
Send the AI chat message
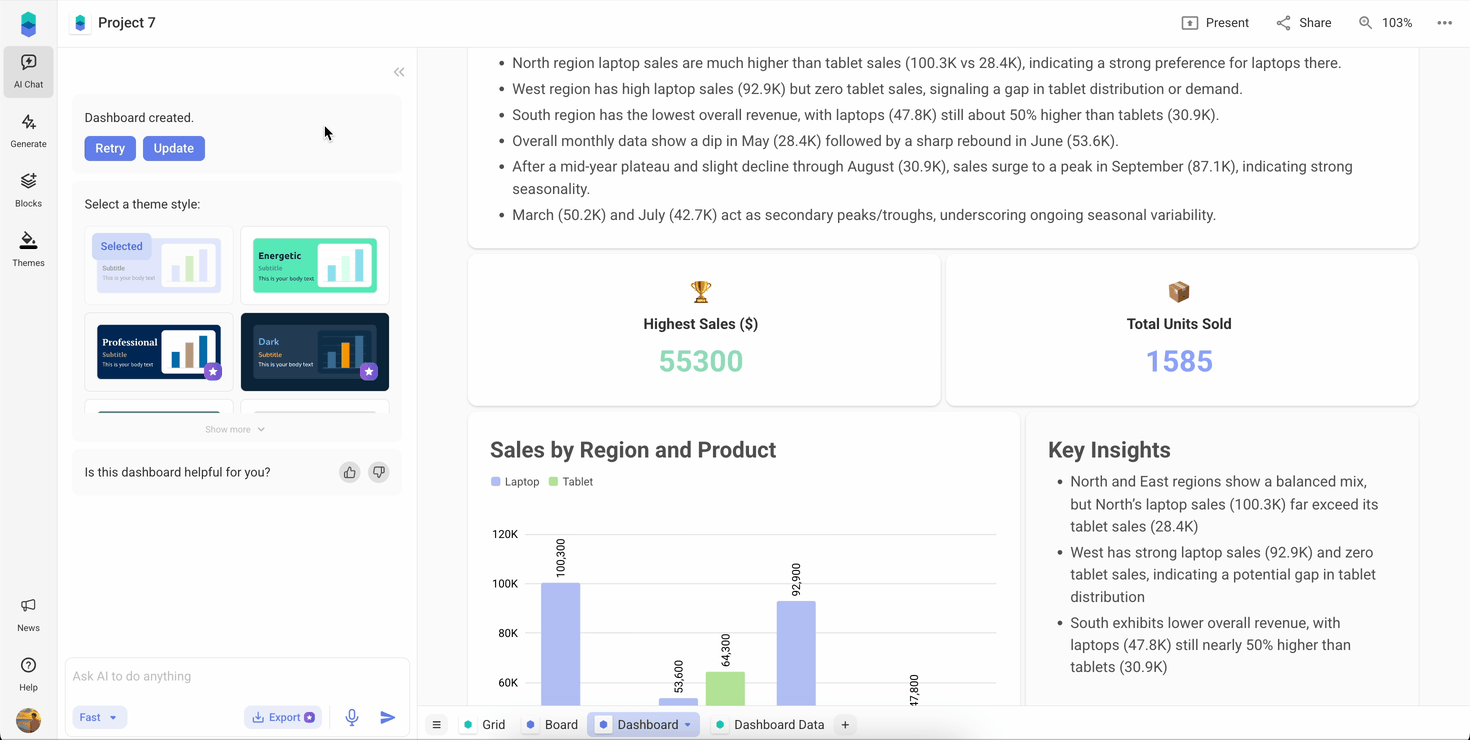(388, 717)
